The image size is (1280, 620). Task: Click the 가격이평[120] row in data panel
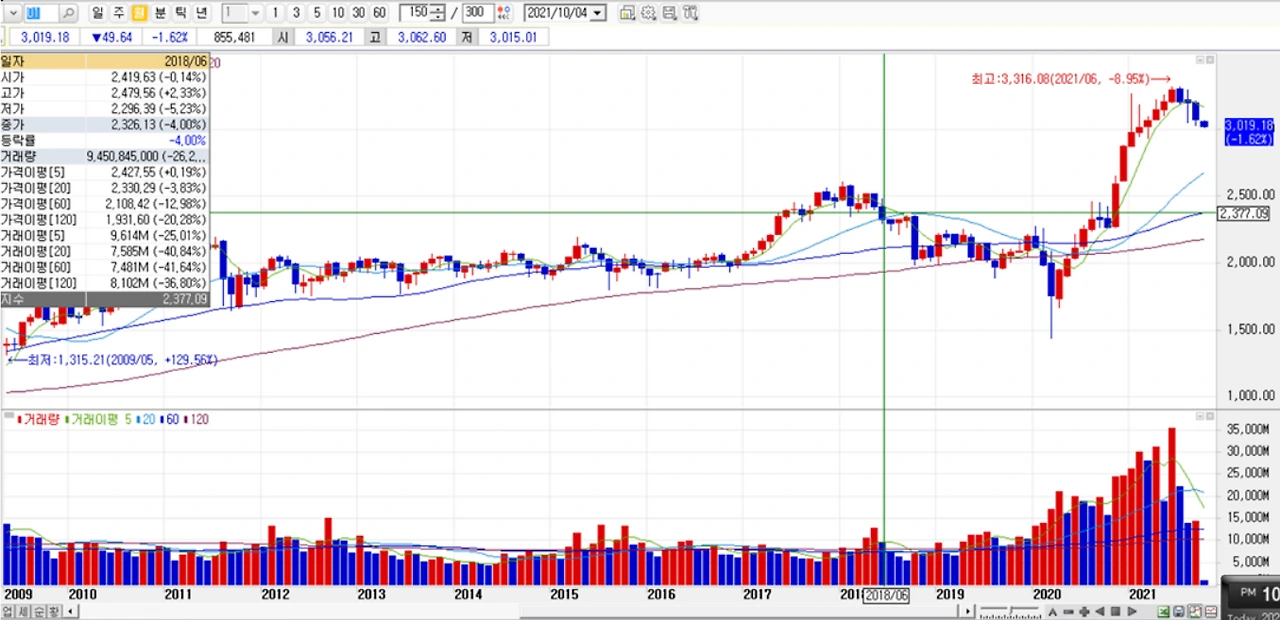pyautogui.click(x=104, y=219)
